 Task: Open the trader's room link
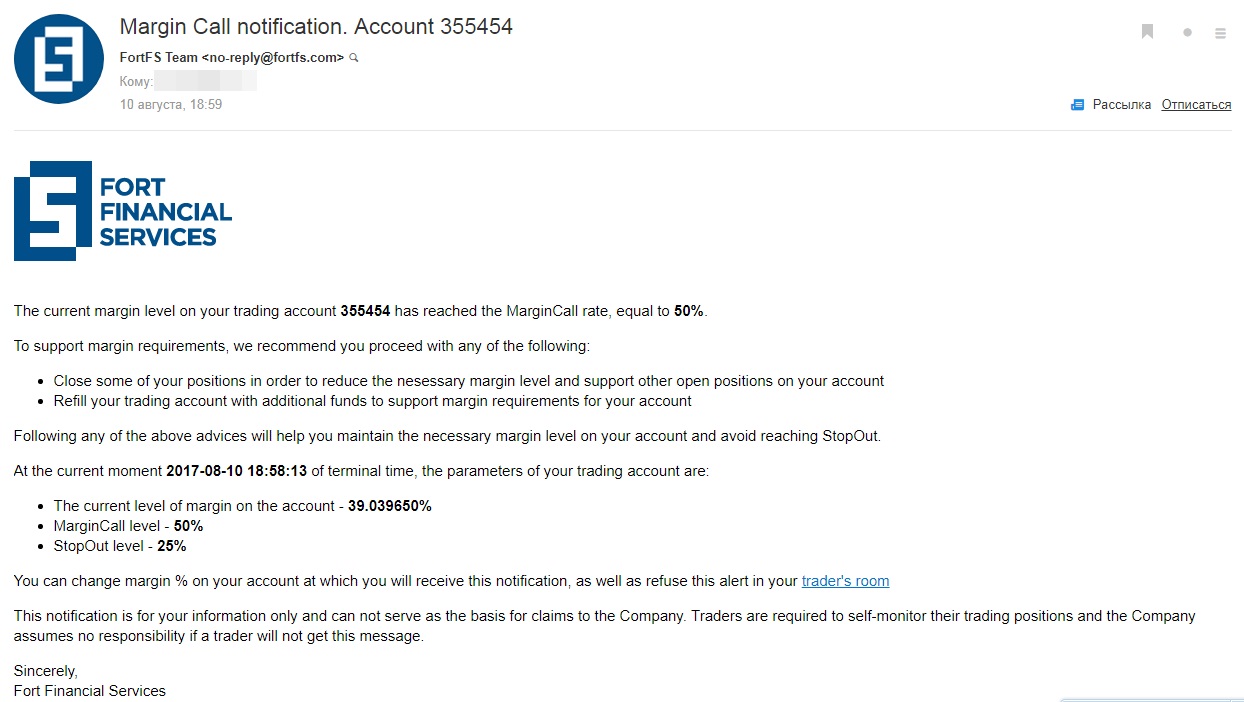click(845, 581)
